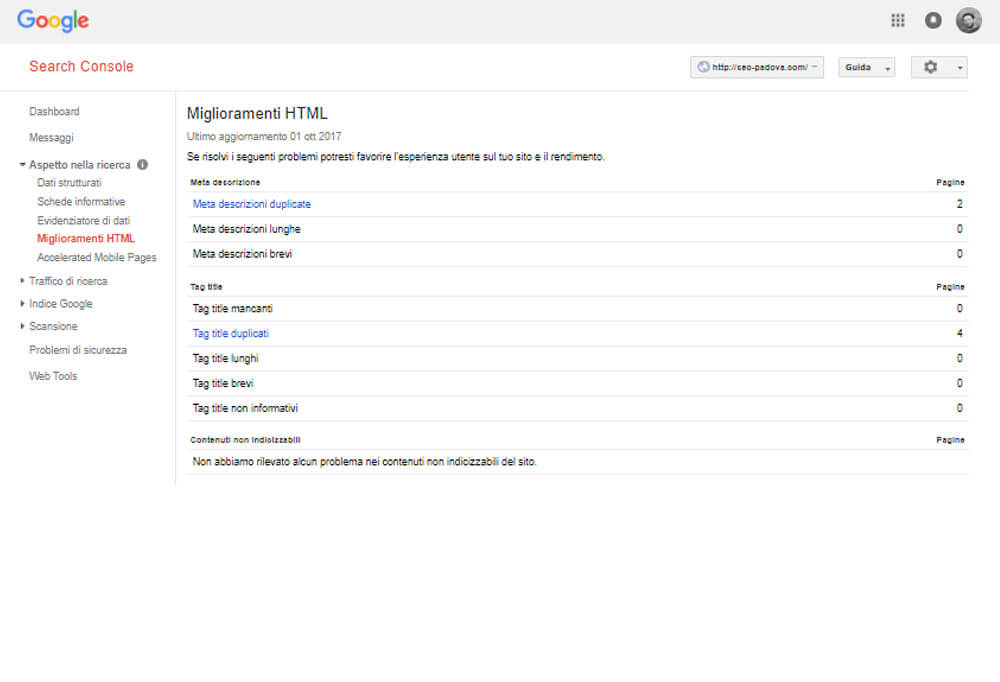The width and height of the screenshot is (1000, 682).
Task: Click Se risolvi i seguenti problemi sentence
Action: 395,157
